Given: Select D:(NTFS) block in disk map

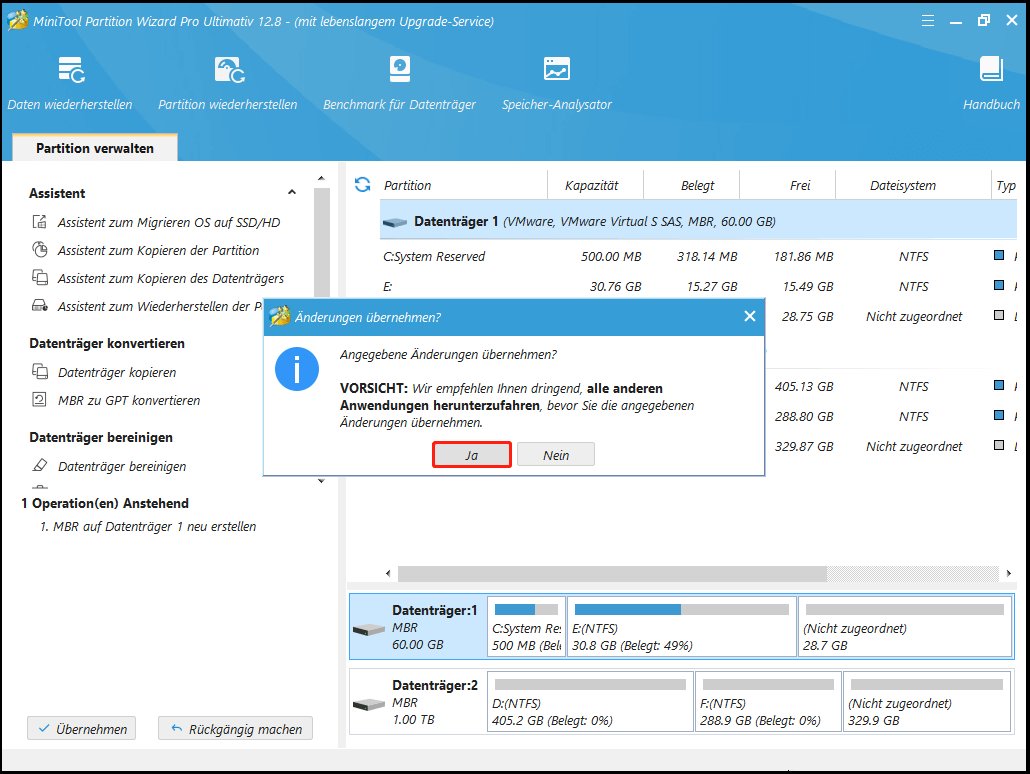Looking at the screenshot, I should click(x=590, y=702).
